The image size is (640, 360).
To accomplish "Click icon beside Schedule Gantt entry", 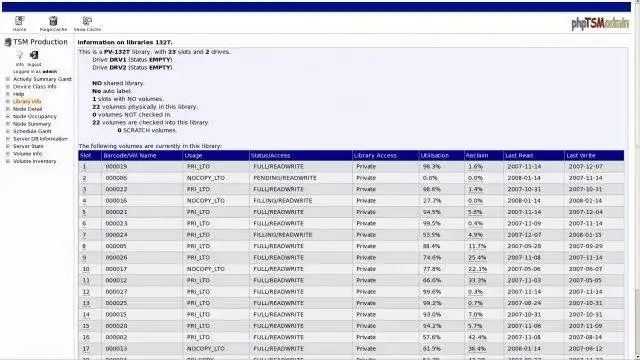I will coord(8,131).
